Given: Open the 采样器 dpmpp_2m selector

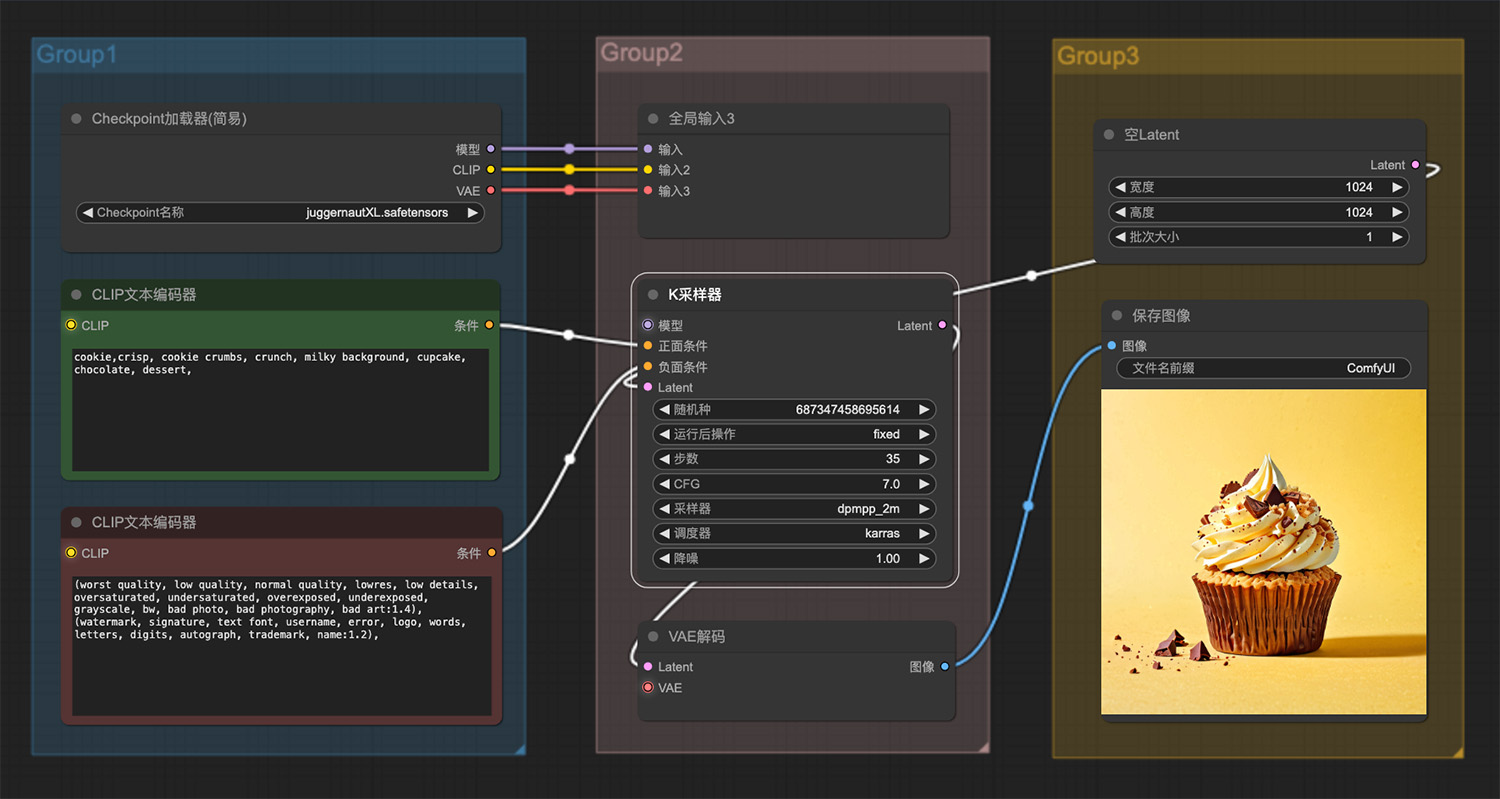Looking at the screenshot, I should (x=794, y=509).
